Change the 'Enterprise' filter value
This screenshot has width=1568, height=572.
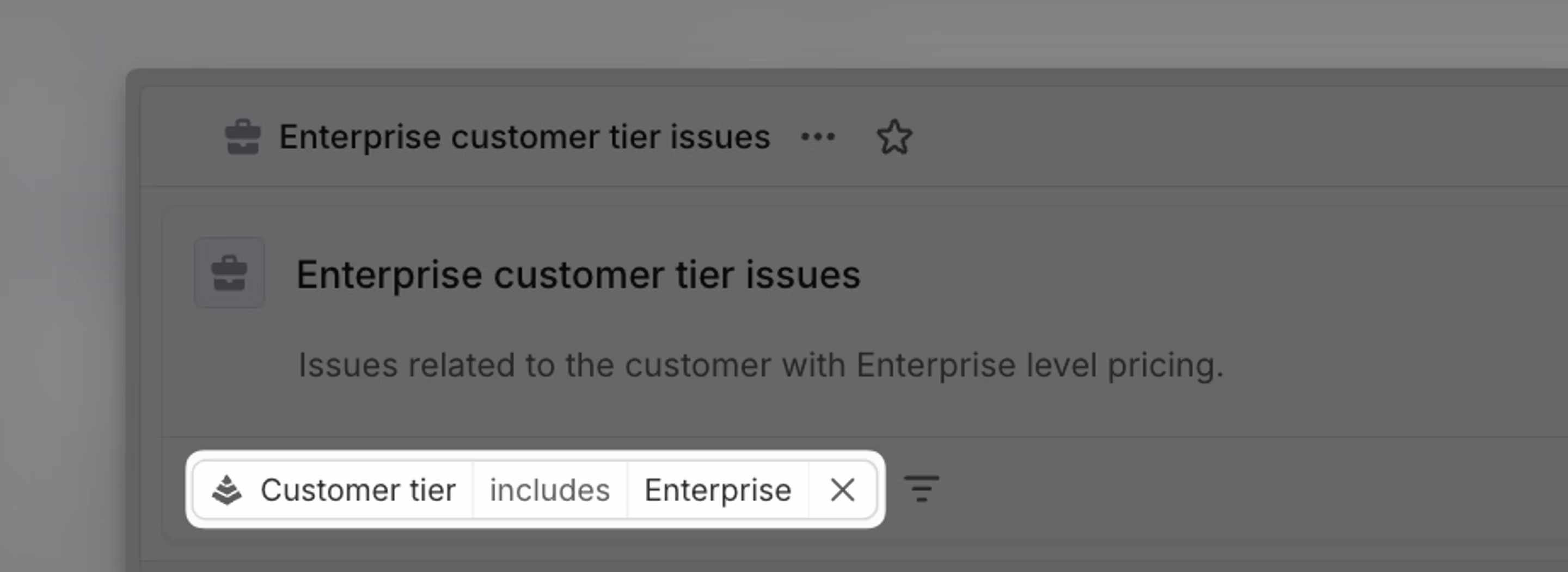[718, 490]
